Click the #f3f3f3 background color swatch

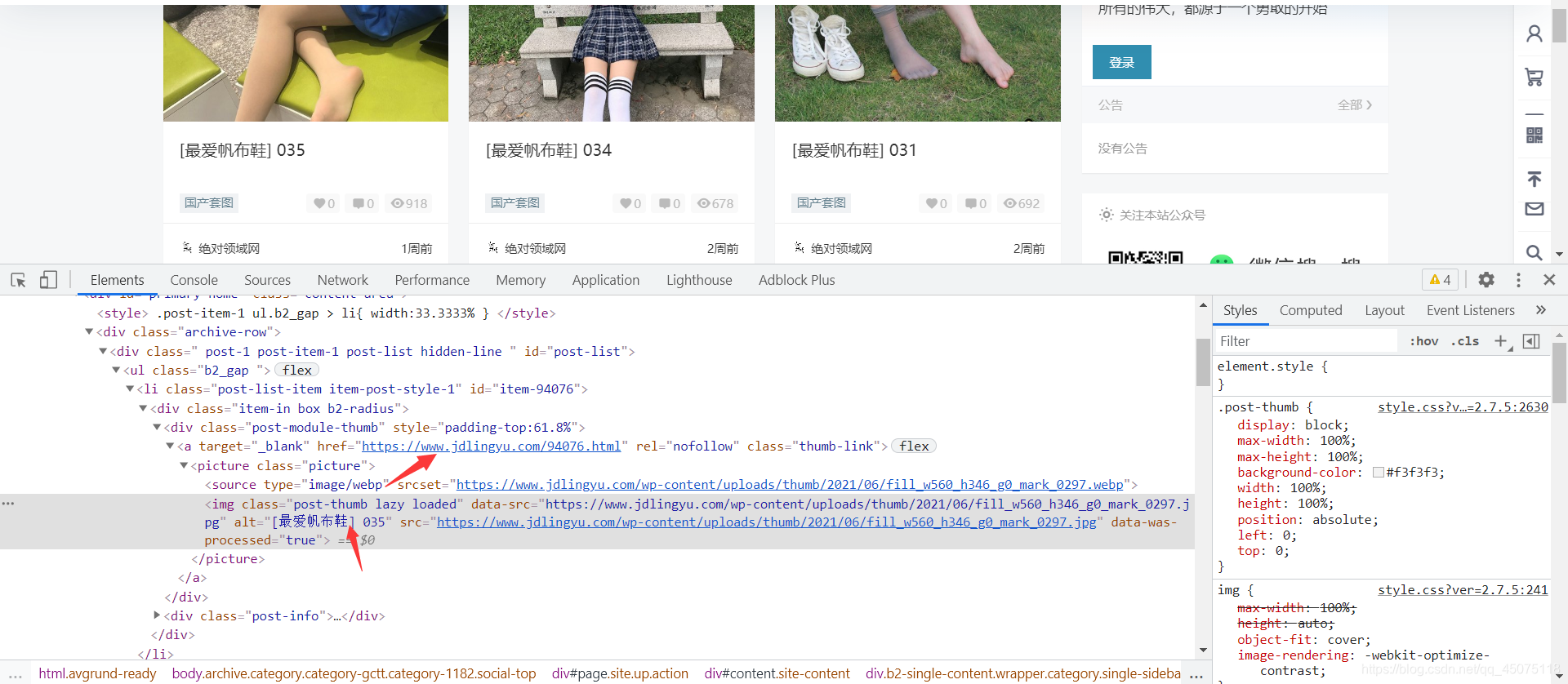pos(1379,473)
